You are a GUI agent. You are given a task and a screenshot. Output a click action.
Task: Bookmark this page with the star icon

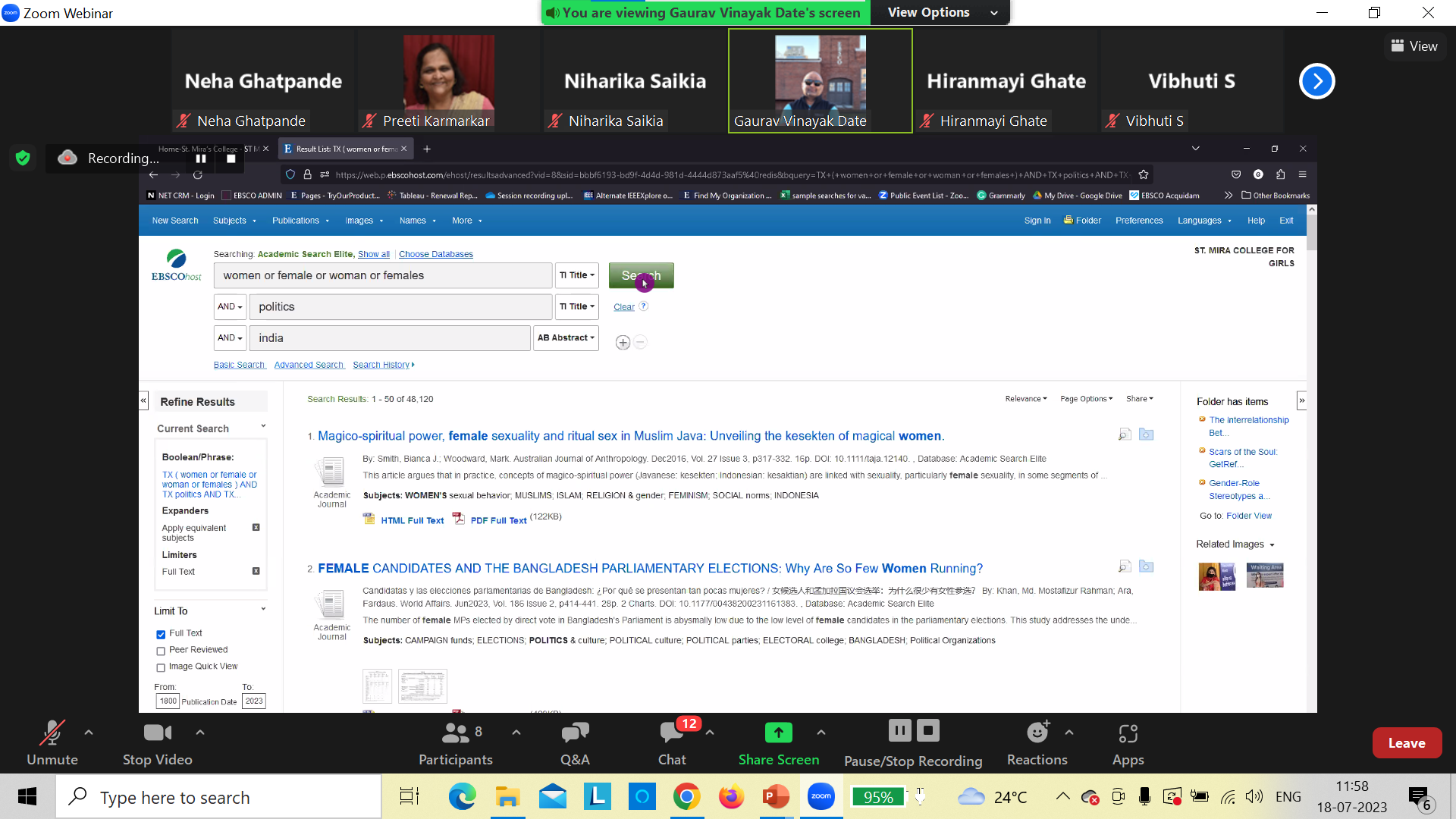1144,174
